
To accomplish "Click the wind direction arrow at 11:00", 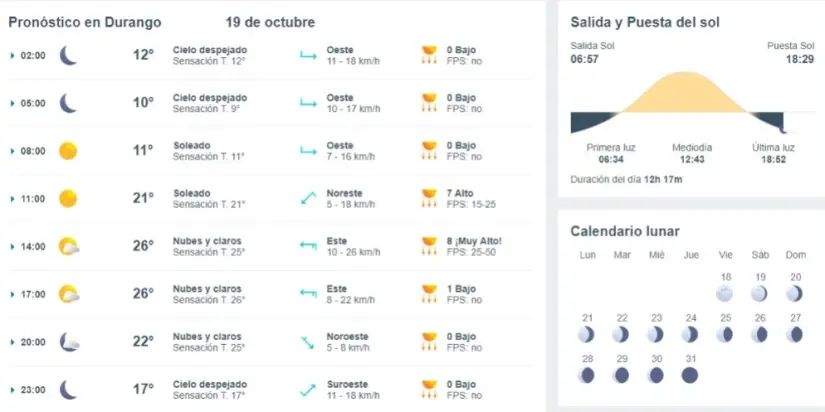I will (308, 198).
